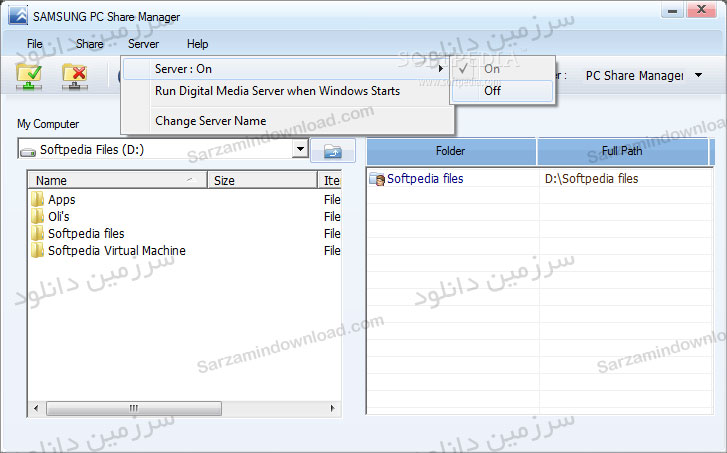Click the PC Share Manager server name text
The height and width of the screenshot is (453, 727).
(634, 76)
